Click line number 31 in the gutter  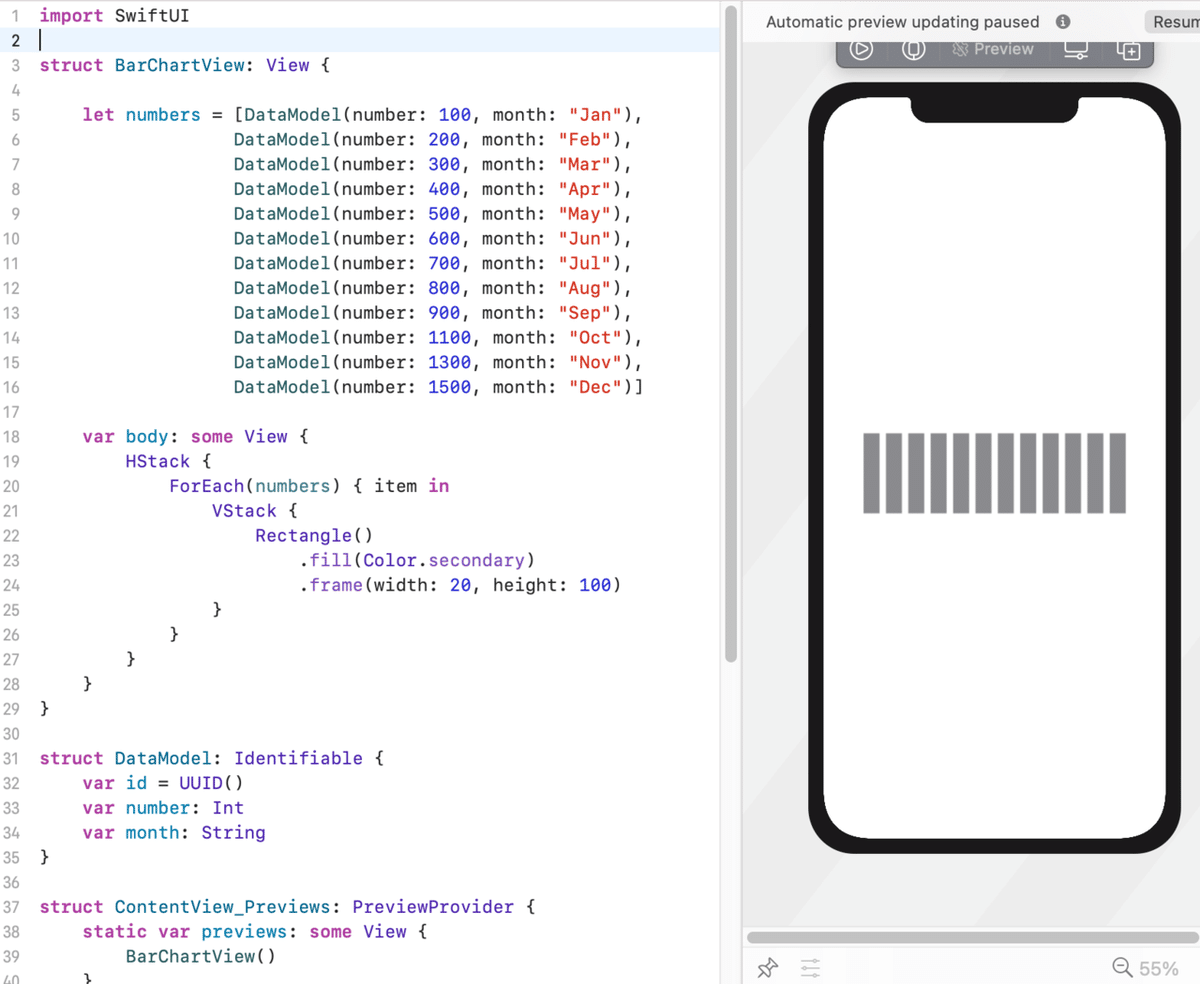(x=11, y=758)
